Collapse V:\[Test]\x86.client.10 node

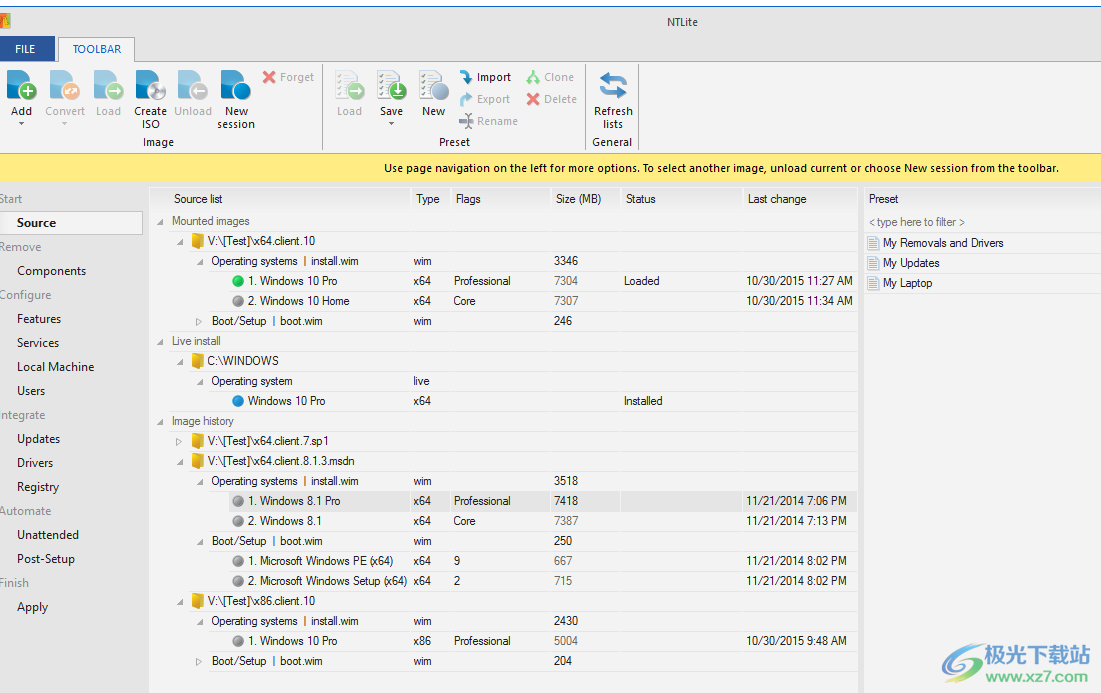180,602
